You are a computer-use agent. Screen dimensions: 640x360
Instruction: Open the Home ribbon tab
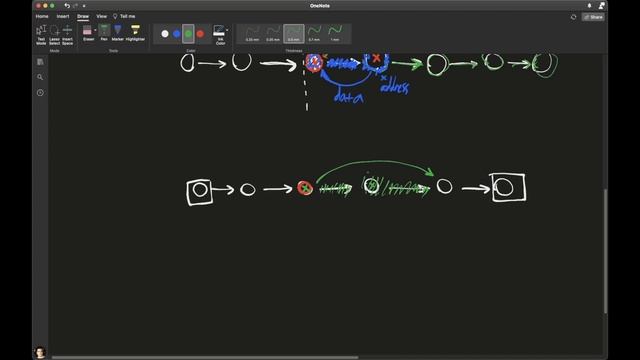point(42,16)
